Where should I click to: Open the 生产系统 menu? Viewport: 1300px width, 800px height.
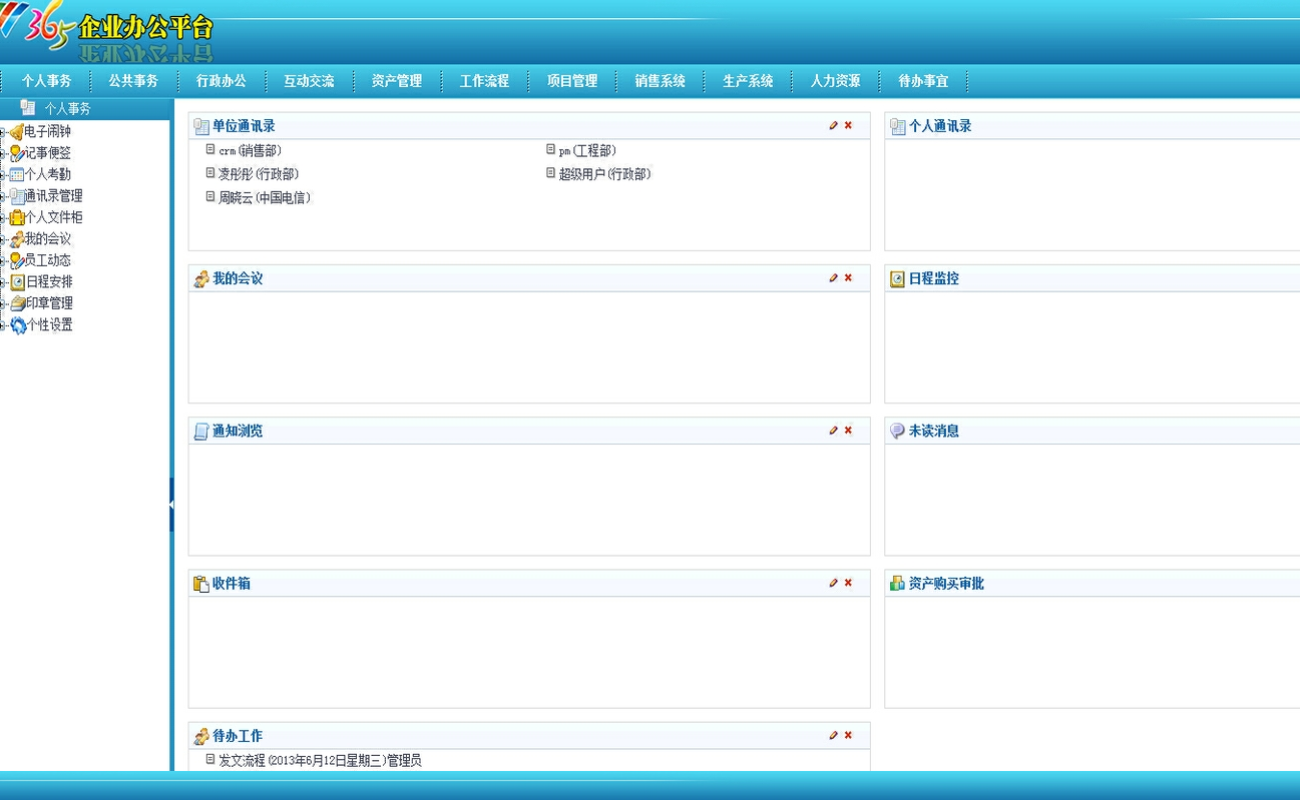coord(748,81)
